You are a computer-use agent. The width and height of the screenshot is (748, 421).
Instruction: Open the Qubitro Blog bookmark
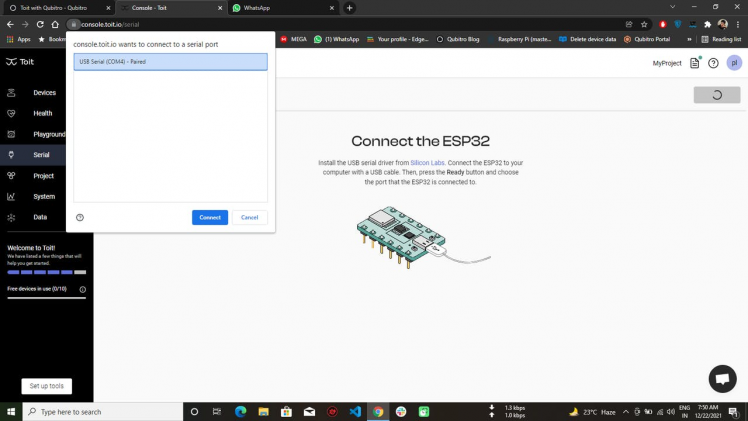[x=457, y=39]
